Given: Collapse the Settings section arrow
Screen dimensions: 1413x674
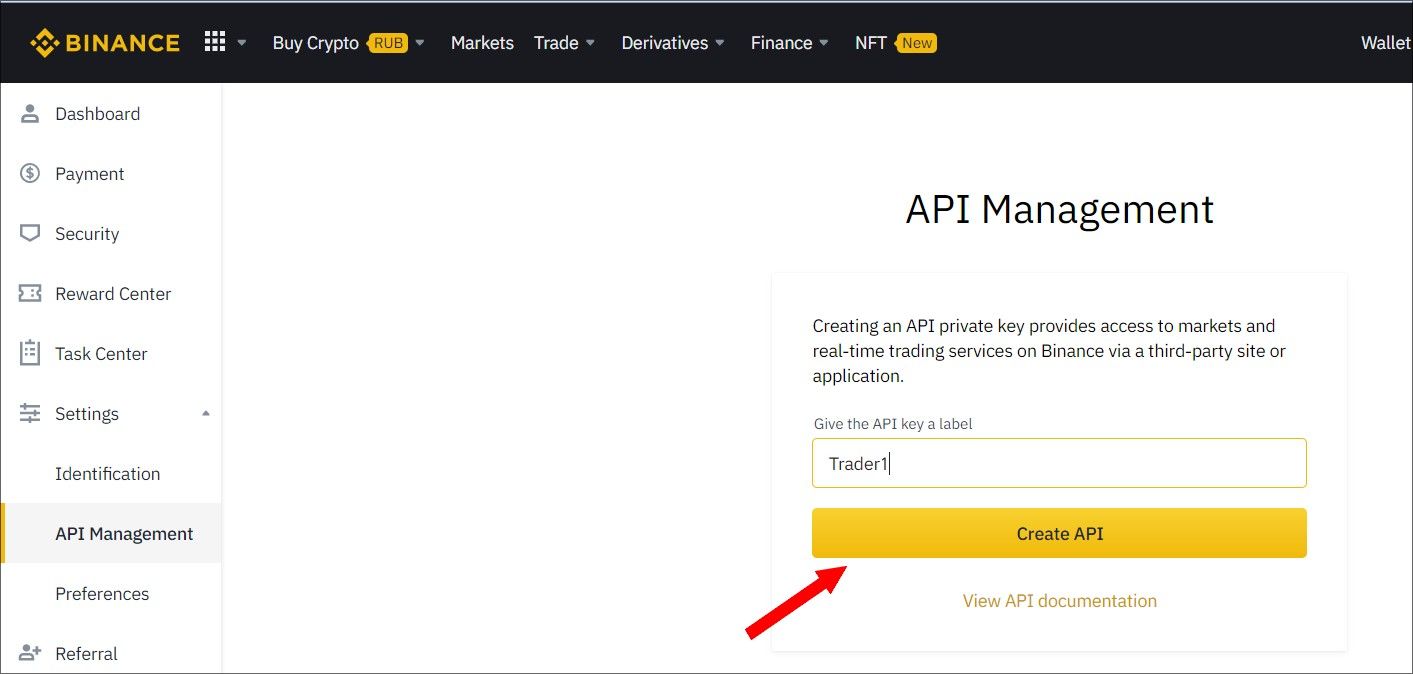Looking at the screenshot, I should [x=206, y=413].
